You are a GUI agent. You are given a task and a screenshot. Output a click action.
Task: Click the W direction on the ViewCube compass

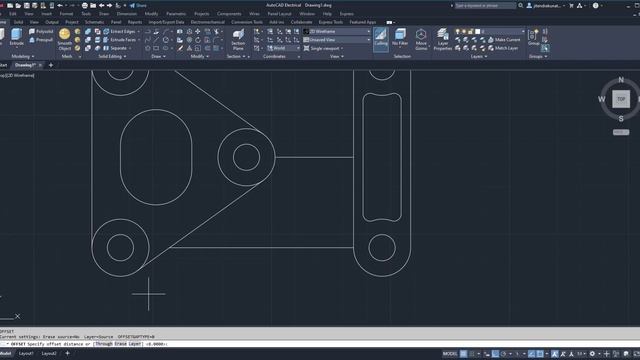tap(602, 99)
